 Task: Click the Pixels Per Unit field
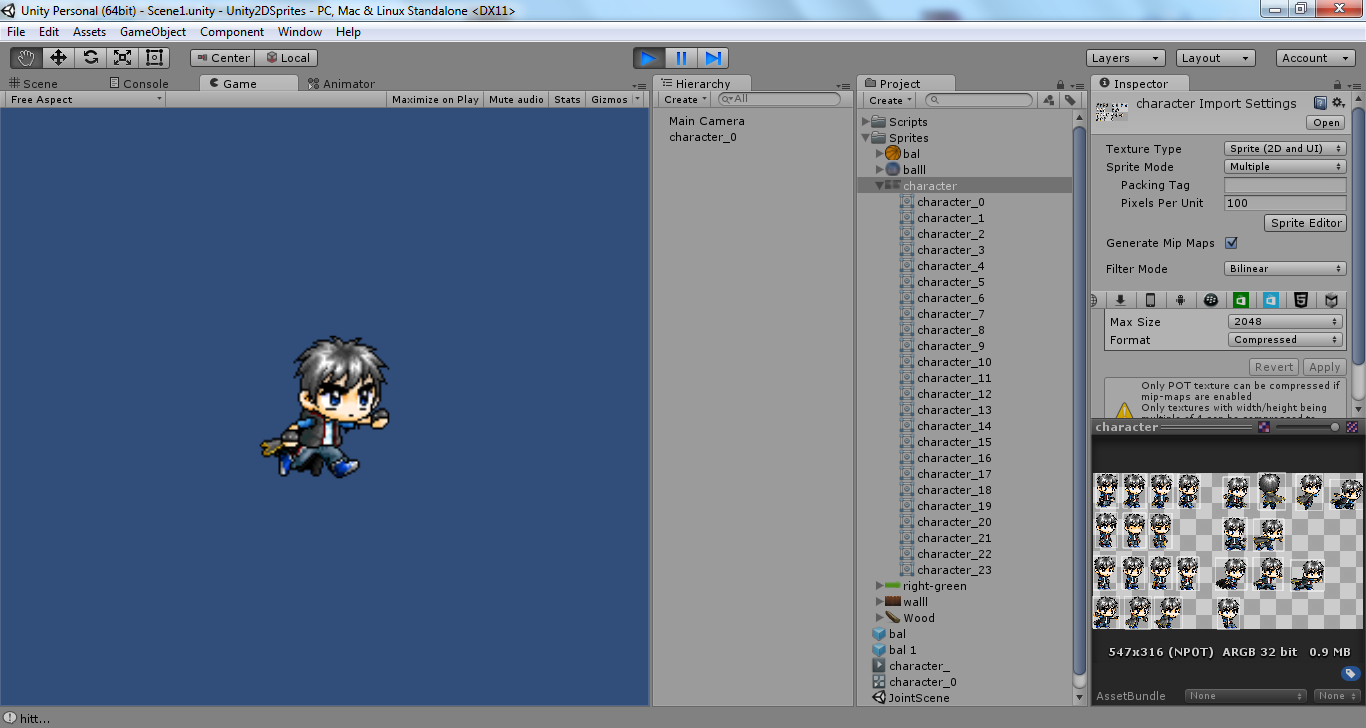pos(1285,203)
